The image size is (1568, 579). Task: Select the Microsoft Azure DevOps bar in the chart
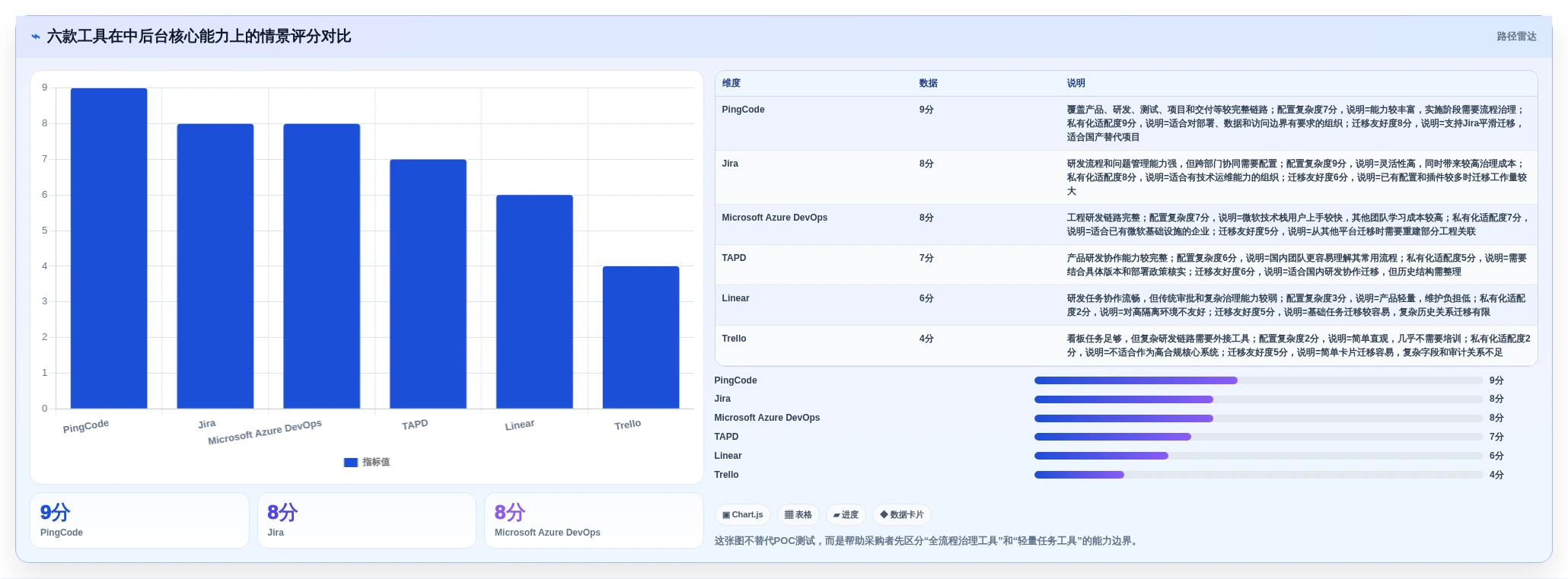pyautogui.click(x=322, y=266)
